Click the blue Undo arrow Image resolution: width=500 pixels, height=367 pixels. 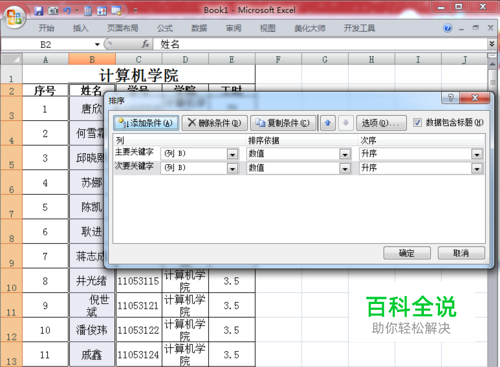(x=67, y=11)
